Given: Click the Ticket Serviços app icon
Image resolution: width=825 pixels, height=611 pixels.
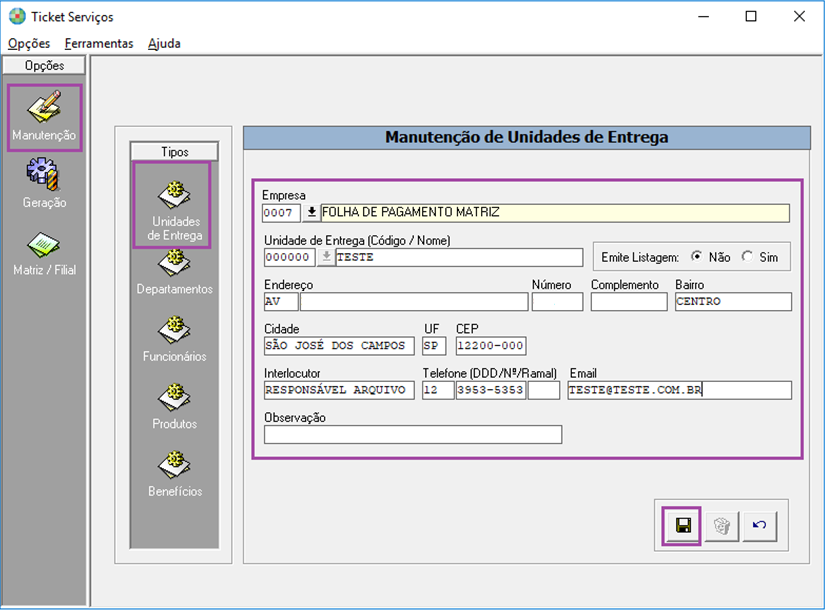Looking at the screenshot, I should tap(17, 16).
